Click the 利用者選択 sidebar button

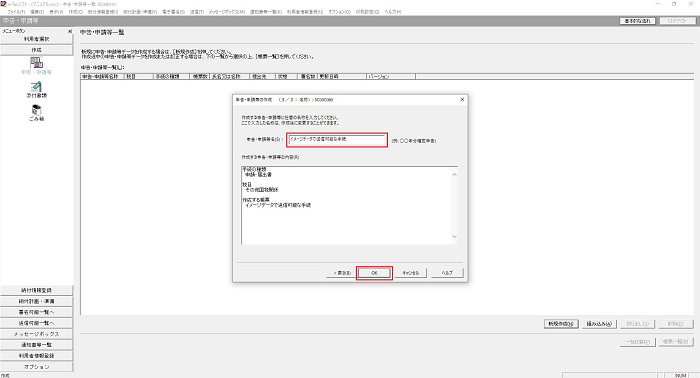coord(36,39)
